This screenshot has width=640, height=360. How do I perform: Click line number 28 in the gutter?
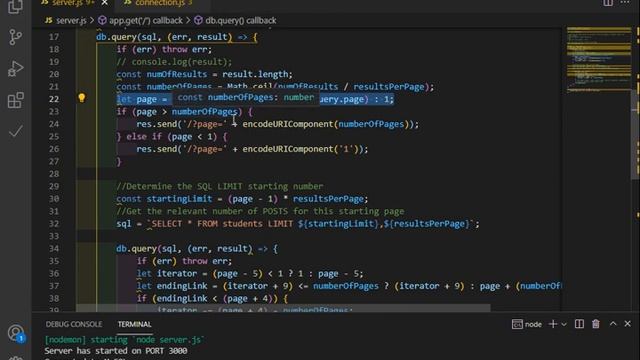click(x=54, y=174)
